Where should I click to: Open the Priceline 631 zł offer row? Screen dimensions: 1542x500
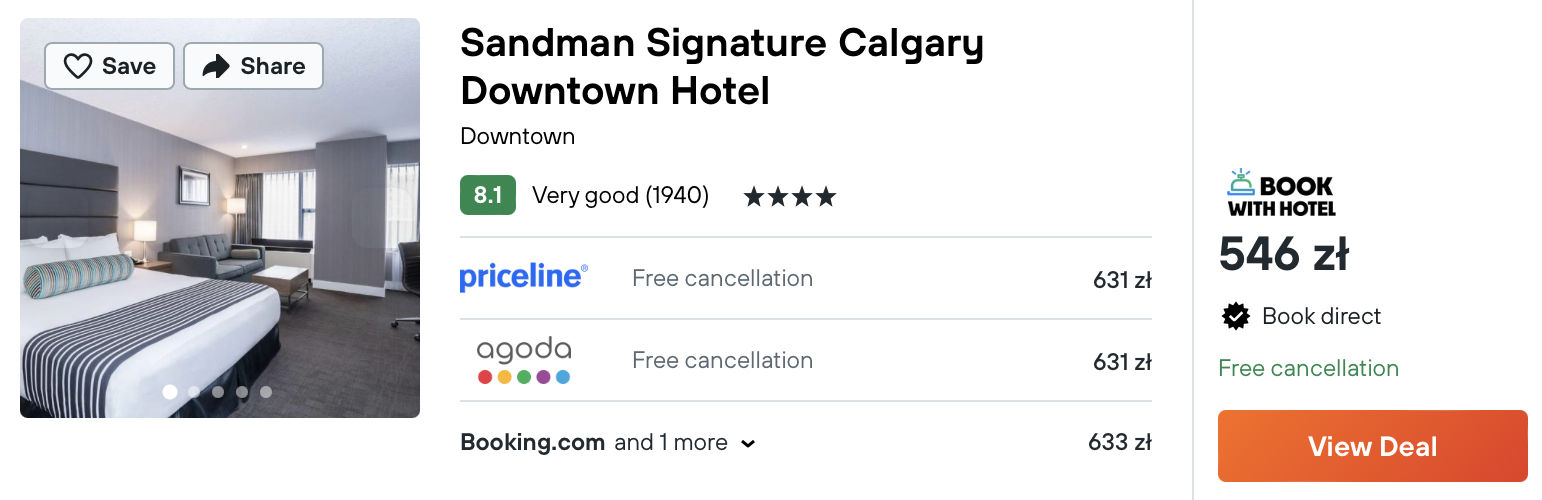[x=806, y=278]
